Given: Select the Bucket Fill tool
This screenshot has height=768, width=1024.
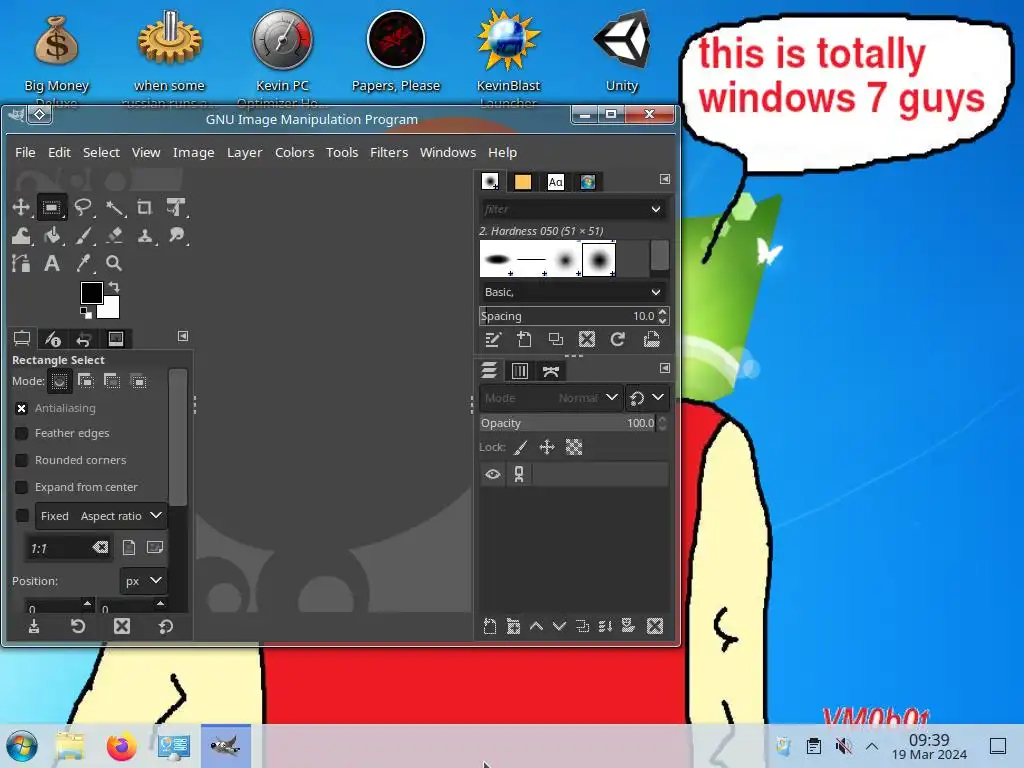Looking at the screenshot, I should (x=52, y=236).
